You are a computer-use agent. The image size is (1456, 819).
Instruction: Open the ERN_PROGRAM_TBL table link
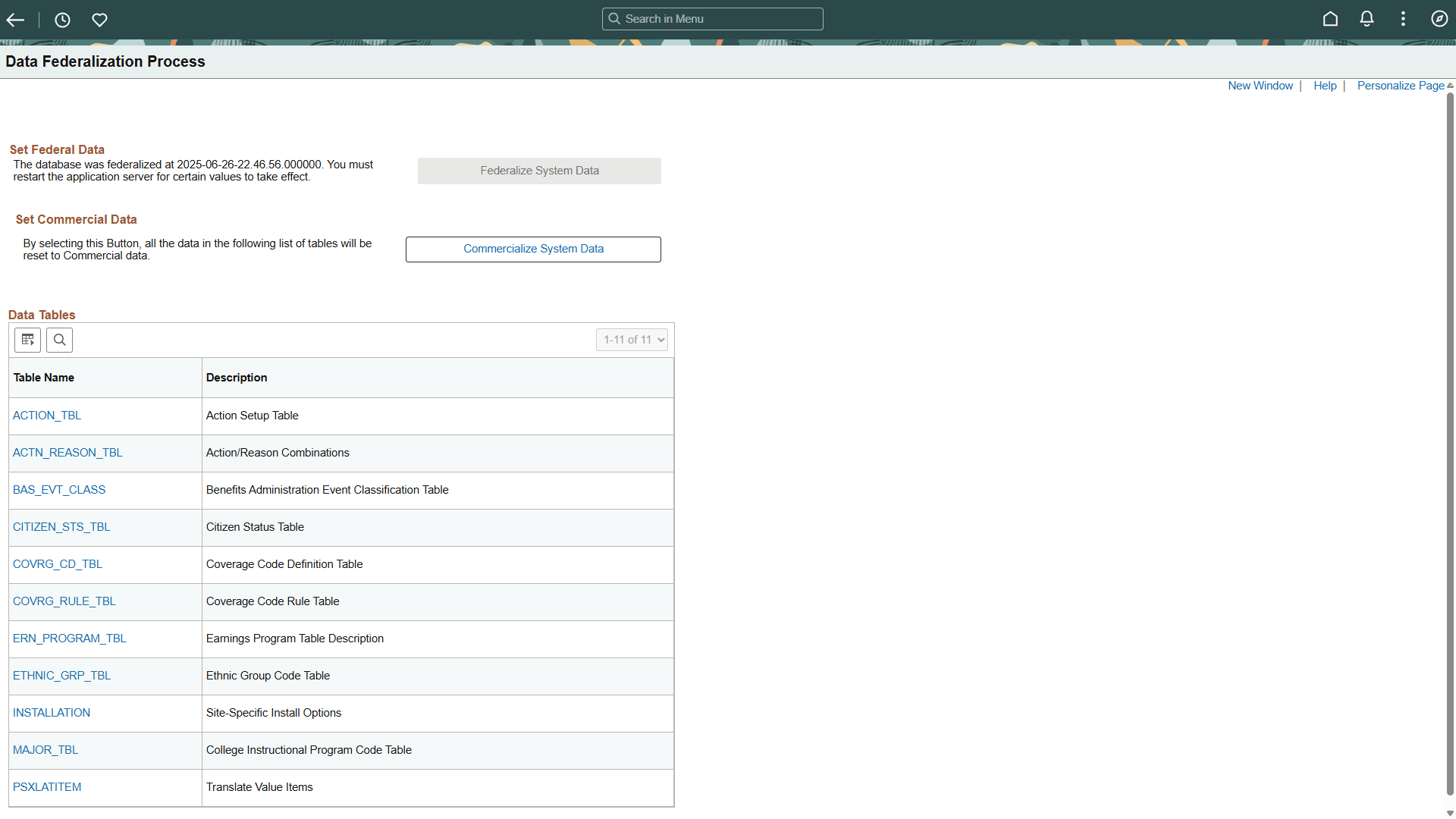[x=70, y=639]
